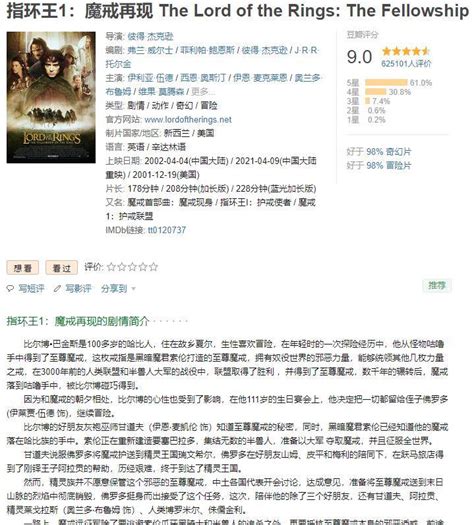Open the Lord of the Rings poster
The height and width of the screenshot is (525, 474).
pyautogui.click(x=51, y=97)
